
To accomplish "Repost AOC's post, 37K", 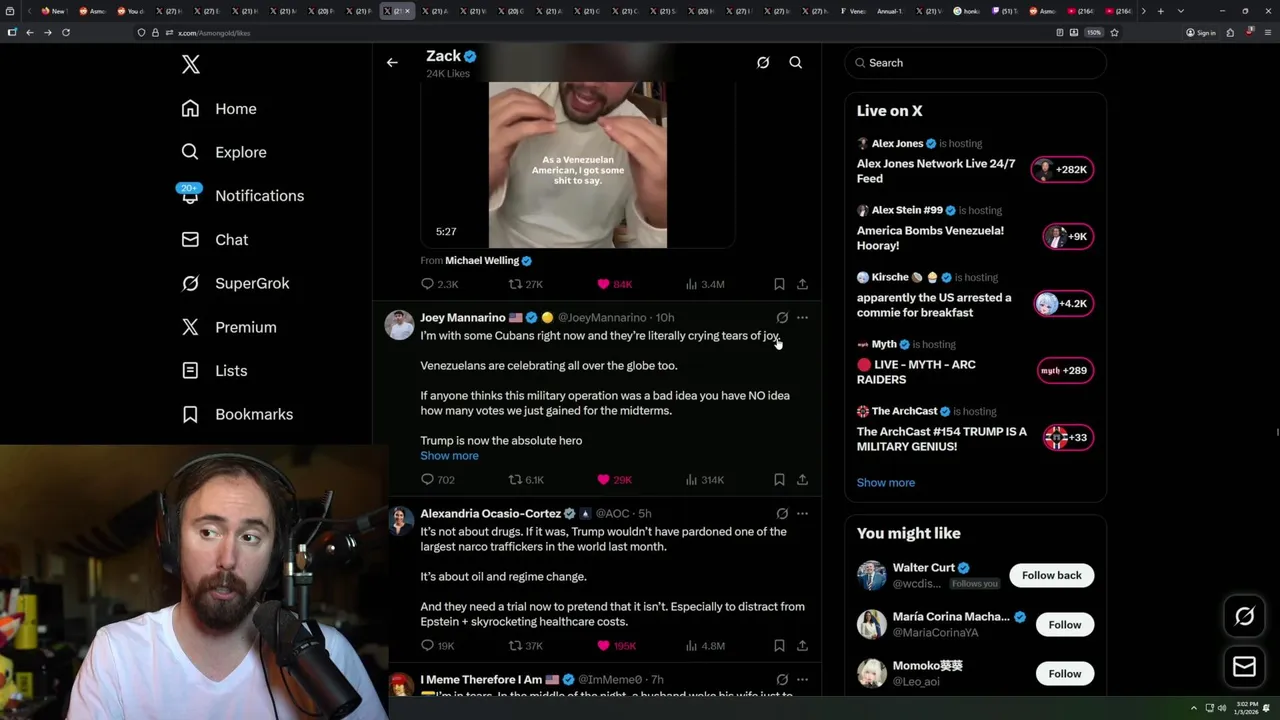I will tap(526, 646).
